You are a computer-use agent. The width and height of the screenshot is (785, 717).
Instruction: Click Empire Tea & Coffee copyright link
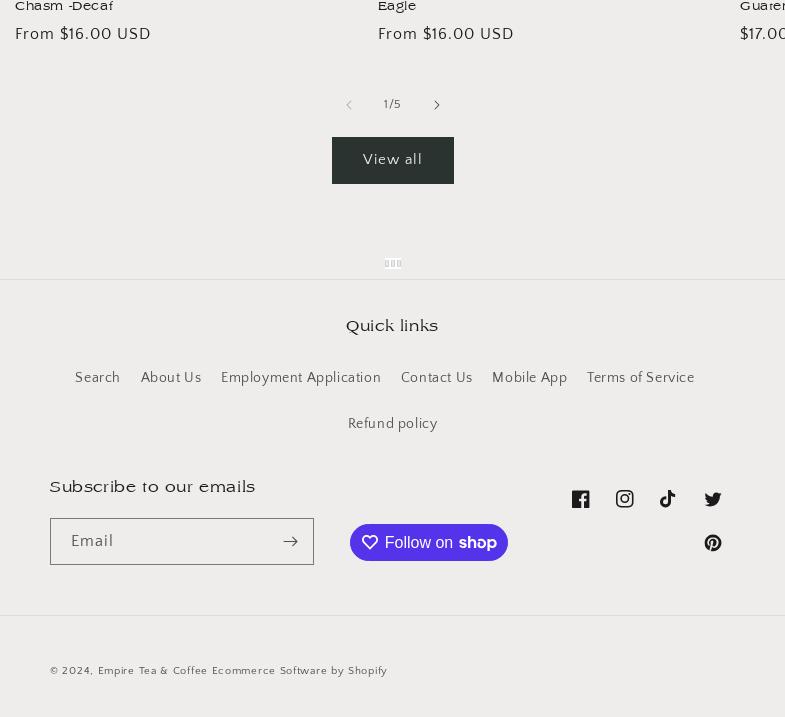coord(152,671)
